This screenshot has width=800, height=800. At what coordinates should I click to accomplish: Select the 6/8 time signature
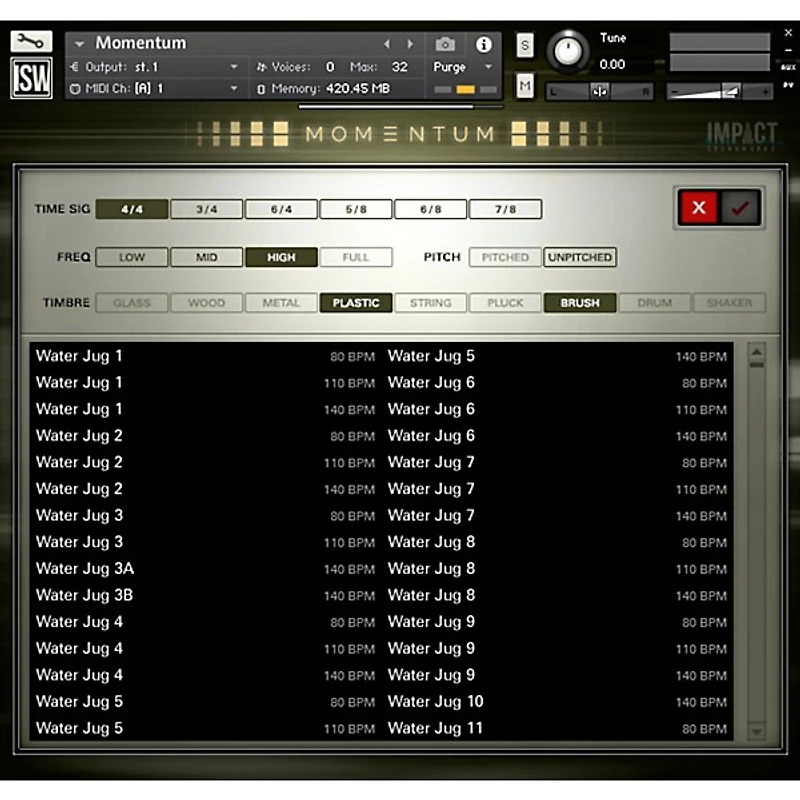(430, 209)
